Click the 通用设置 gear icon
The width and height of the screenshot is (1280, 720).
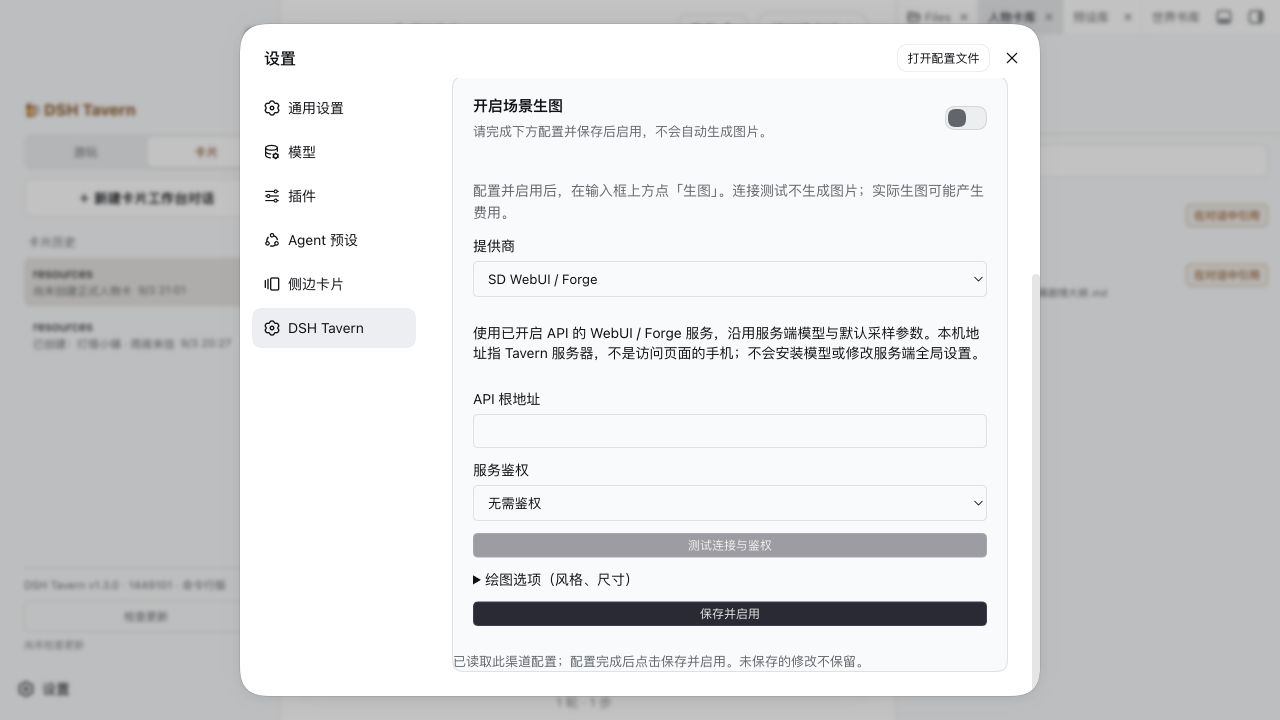(272, 108)
